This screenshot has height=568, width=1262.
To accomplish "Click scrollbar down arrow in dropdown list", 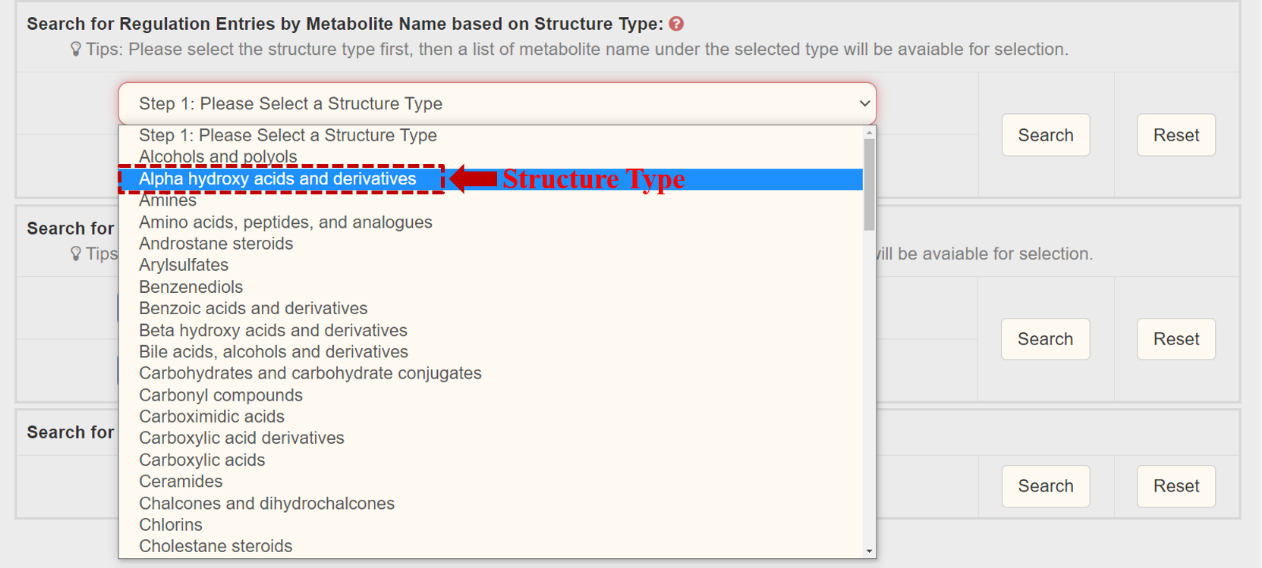I will tap(869, 550).
